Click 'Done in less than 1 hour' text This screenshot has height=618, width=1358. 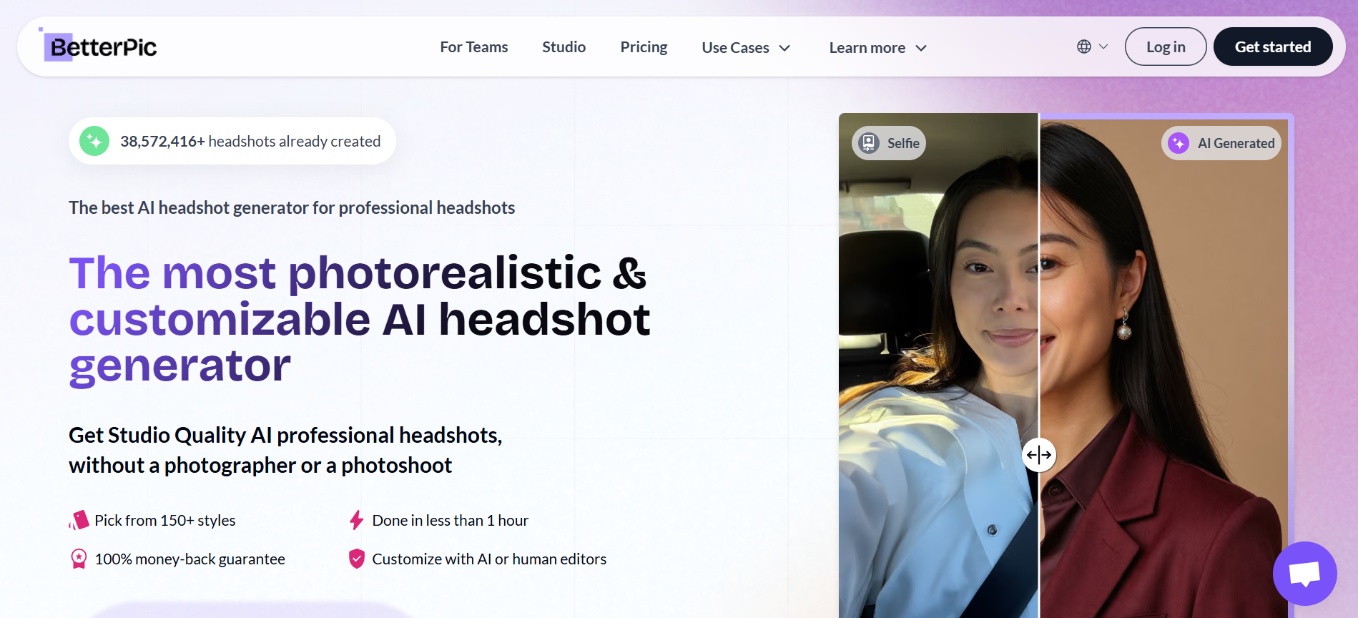click(450, 520)
